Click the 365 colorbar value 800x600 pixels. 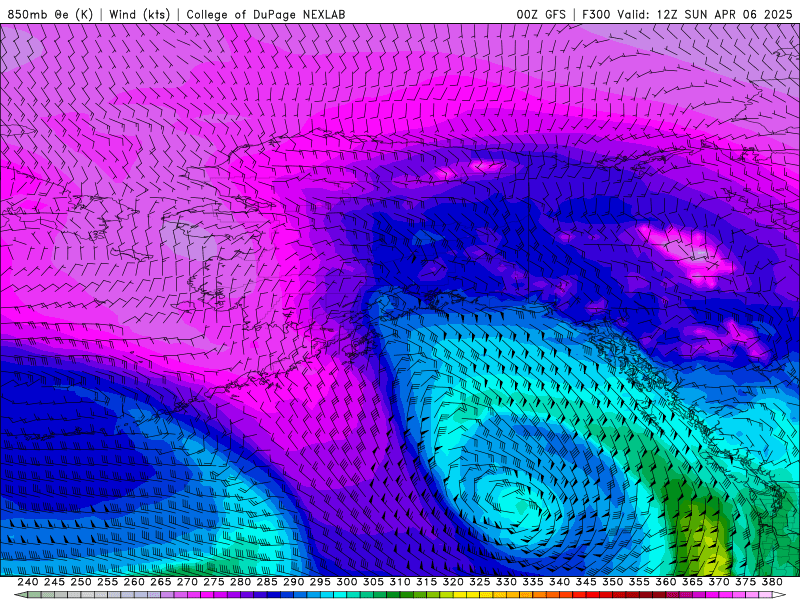(692, 582)
